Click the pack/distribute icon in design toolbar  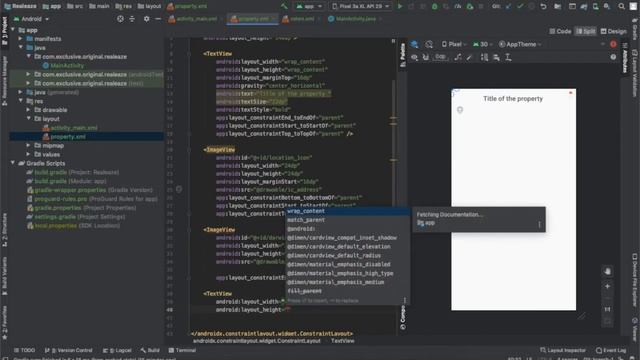pyautogui.click(x=484, y=57)
